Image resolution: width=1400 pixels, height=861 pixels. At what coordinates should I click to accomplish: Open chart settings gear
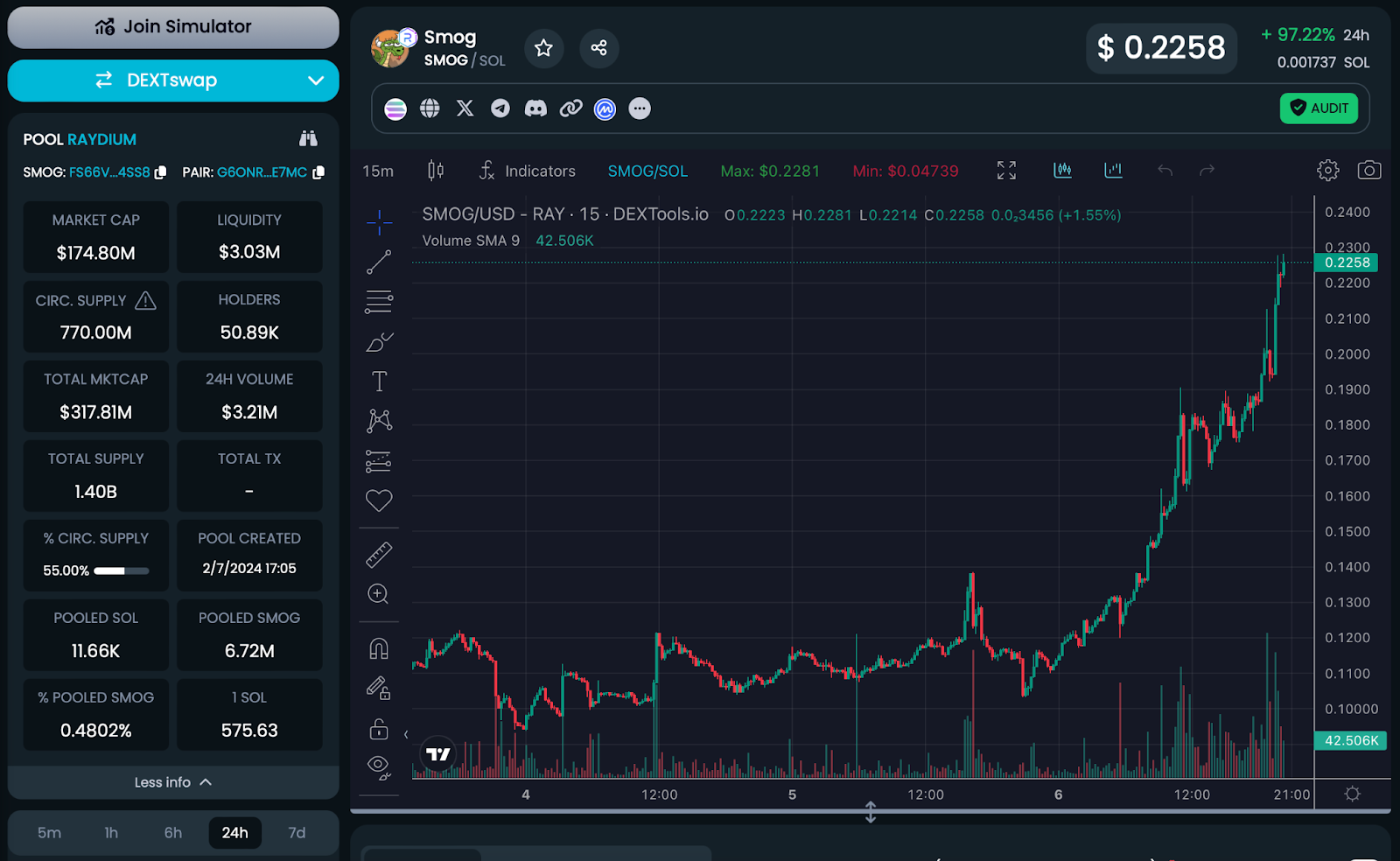1327,171
